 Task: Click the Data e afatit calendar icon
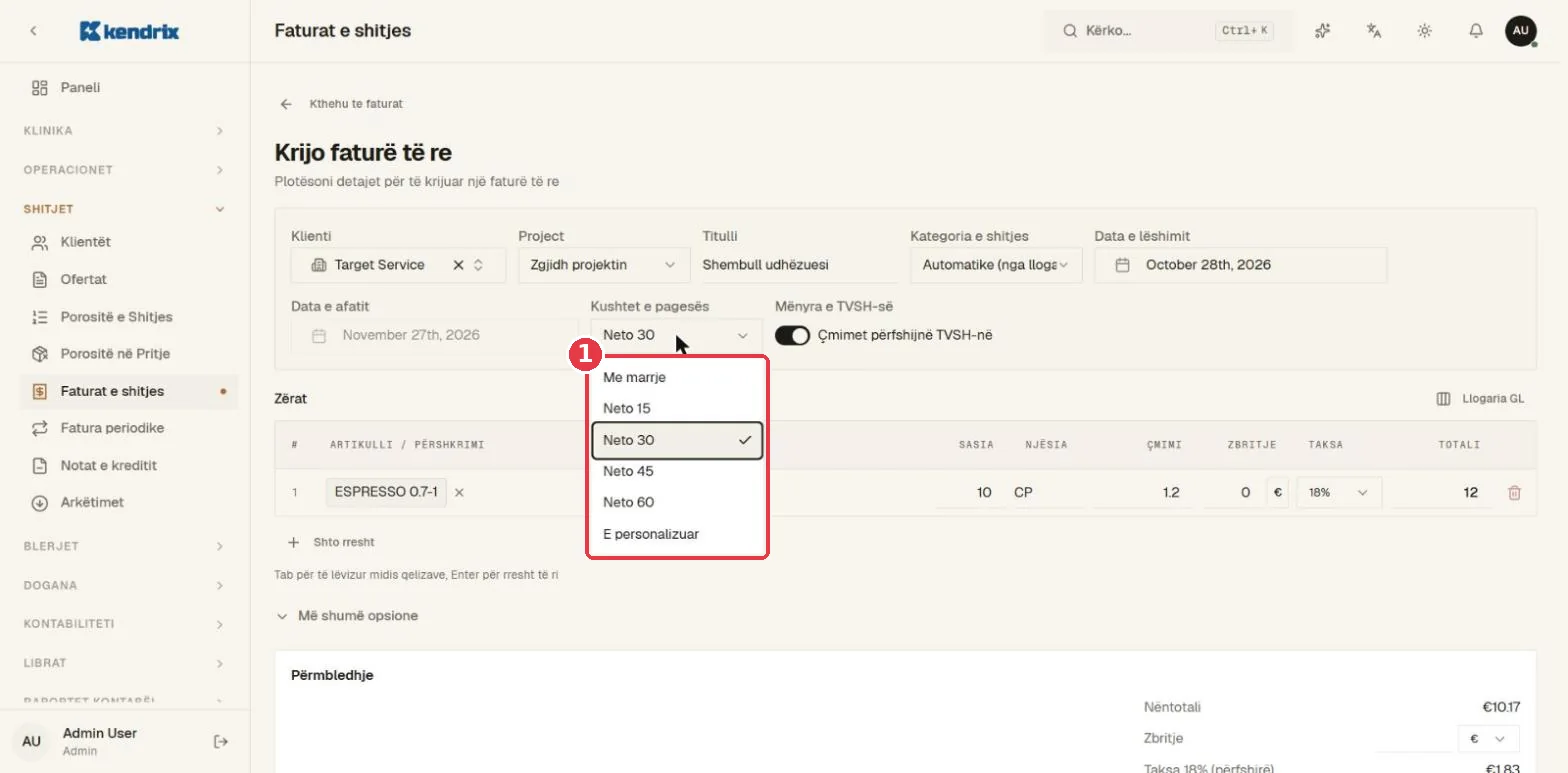[319, 335]
